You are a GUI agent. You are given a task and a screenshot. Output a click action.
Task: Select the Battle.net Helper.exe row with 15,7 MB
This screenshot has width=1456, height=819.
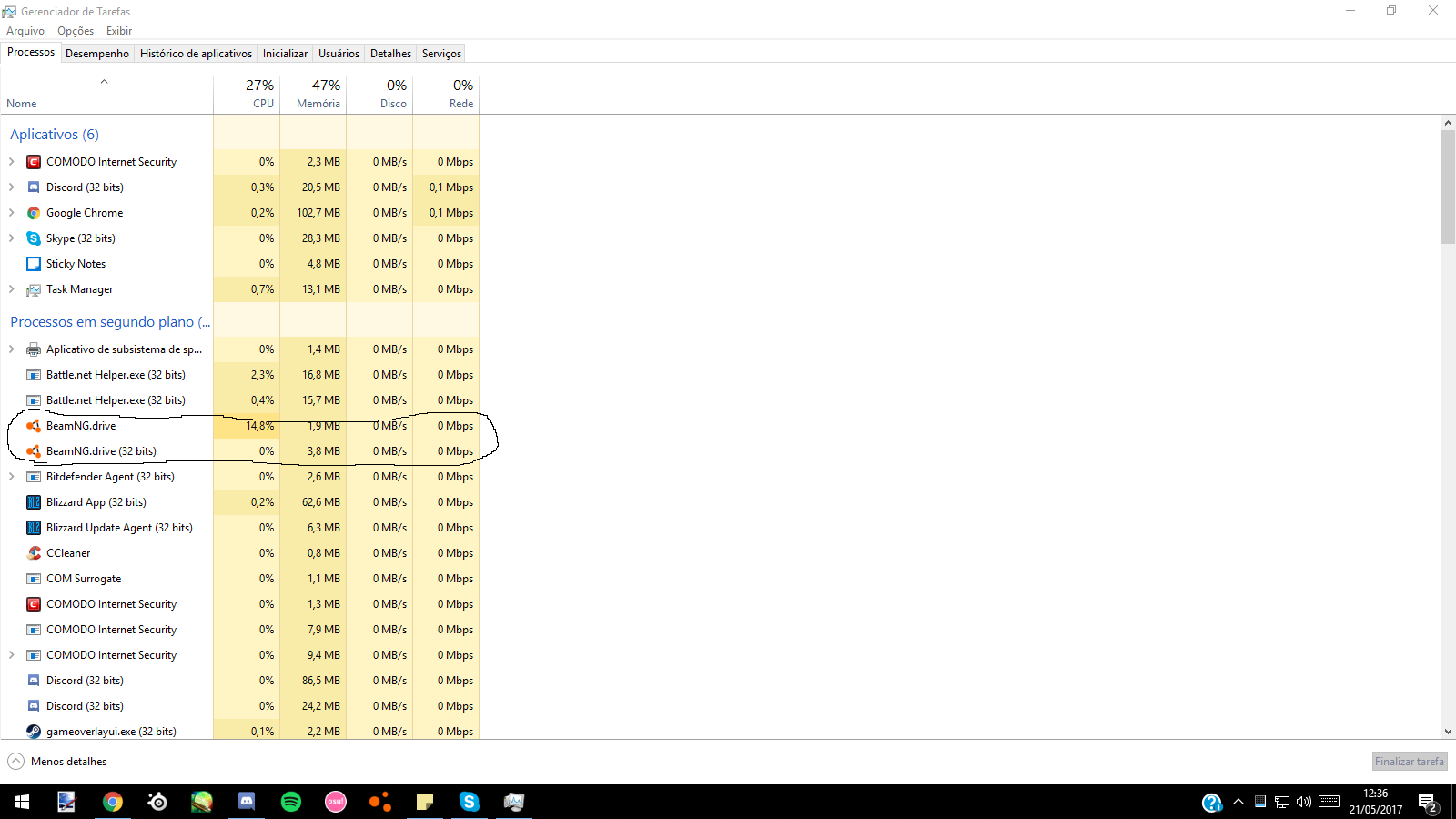(239, 400)
